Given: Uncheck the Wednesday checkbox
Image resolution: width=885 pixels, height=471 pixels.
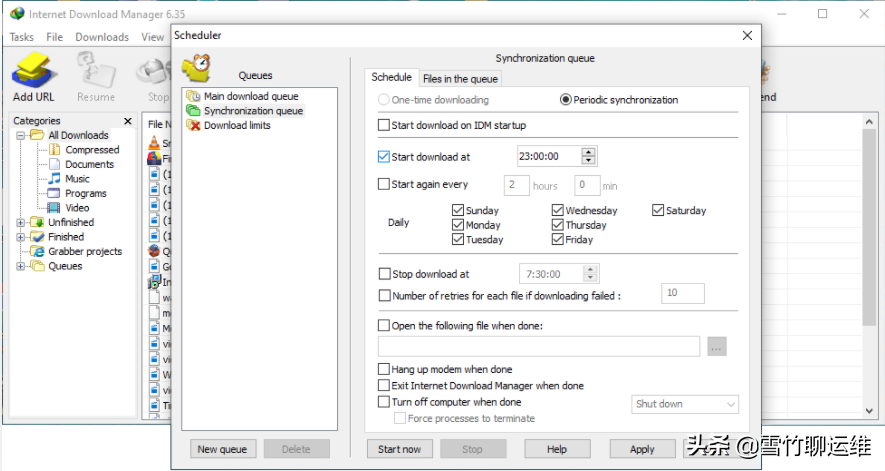Looking at the screenshot, I should tap(558, 210).
